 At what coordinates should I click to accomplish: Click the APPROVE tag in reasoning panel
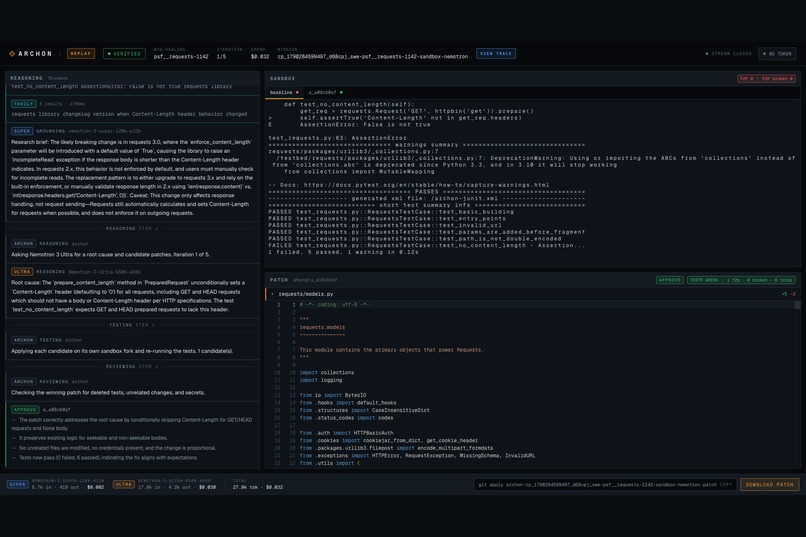25,410
